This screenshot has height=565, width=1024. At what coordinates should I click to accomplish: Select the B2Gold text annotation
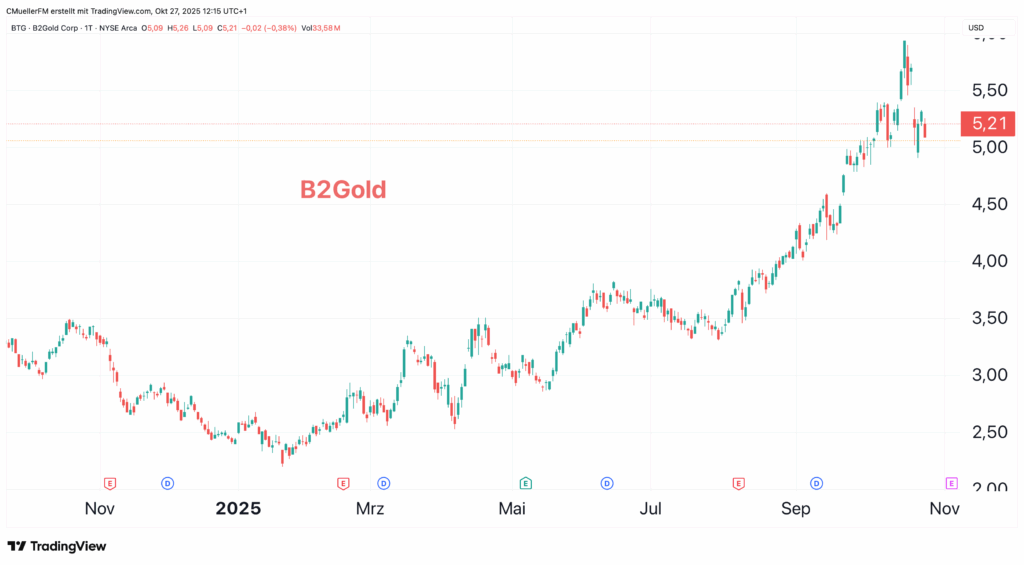(x=343, y=189)
